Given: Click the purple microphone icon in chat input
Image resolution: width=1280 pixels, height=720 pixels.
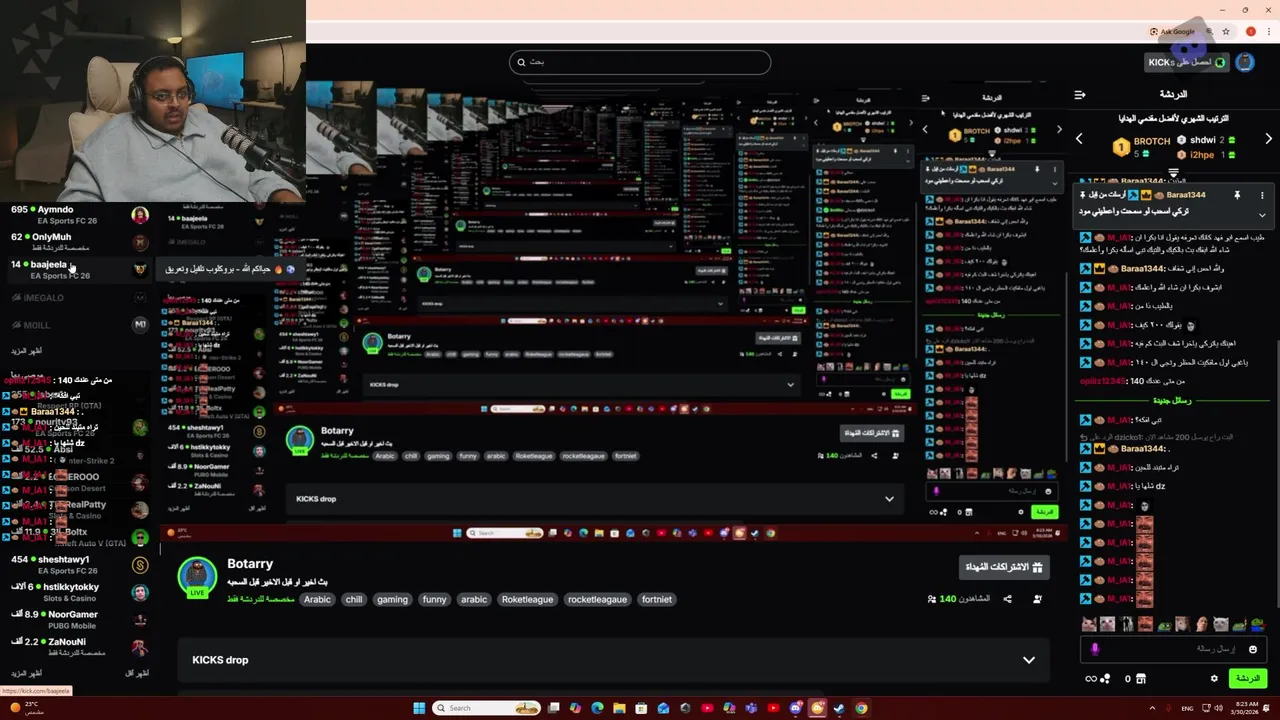Looking at the screenshot, I should (1095, 650).
